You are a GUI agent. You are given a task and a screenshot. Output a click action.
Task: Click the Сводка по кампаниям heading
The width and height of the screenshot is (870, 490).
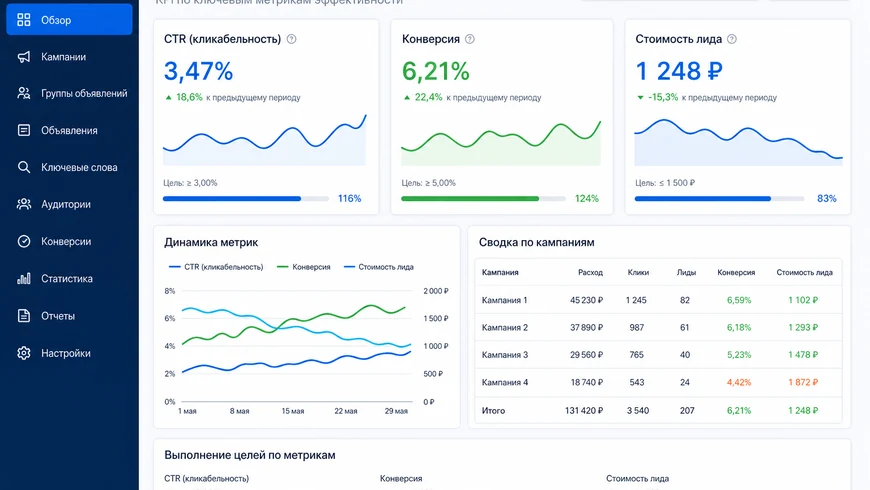click(537, 243)
